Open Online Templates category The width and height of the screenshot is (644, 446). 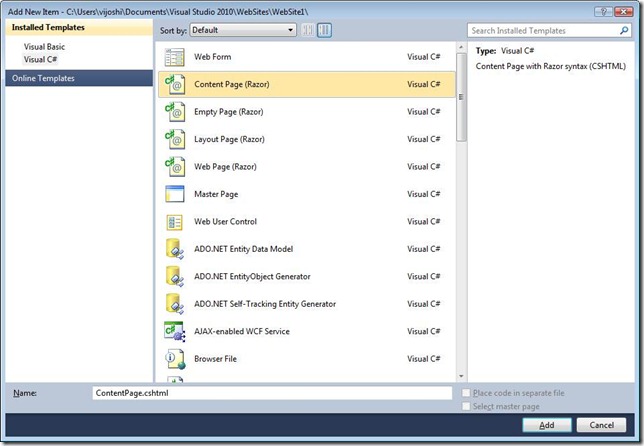point(78,78)
